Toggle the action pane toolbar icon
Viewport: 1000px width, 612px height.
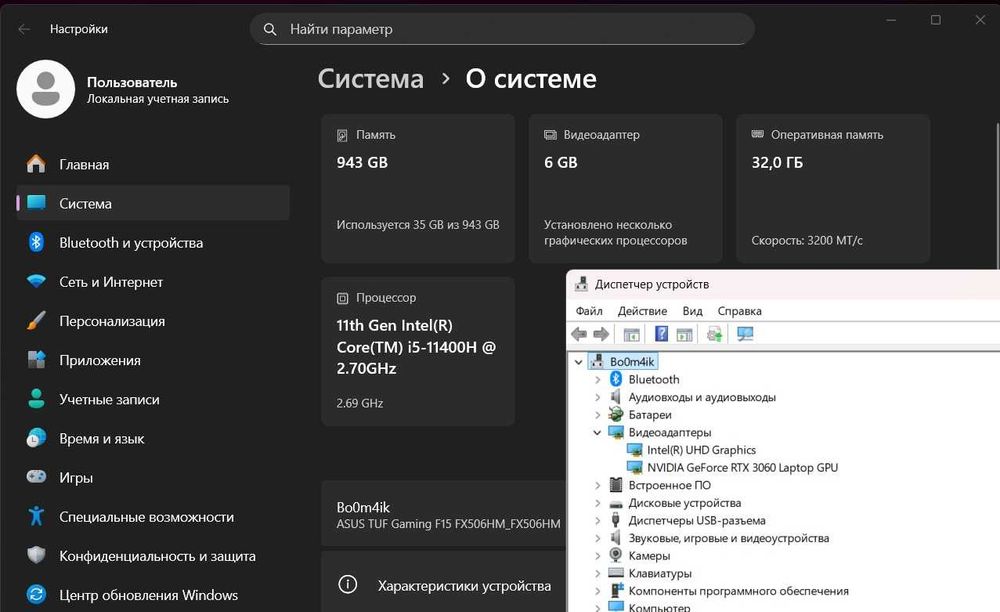tap(684, 334)
